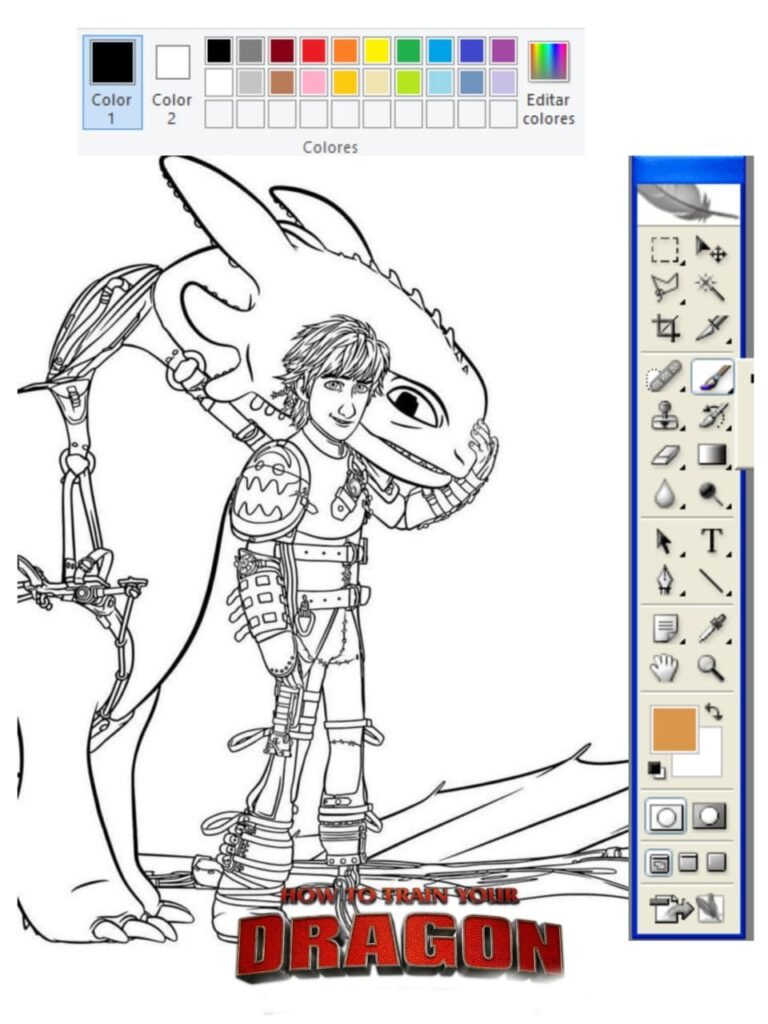
Task: Select the blue-gray palette swatch
Action: pyautogui.click(x=472, y=82)
